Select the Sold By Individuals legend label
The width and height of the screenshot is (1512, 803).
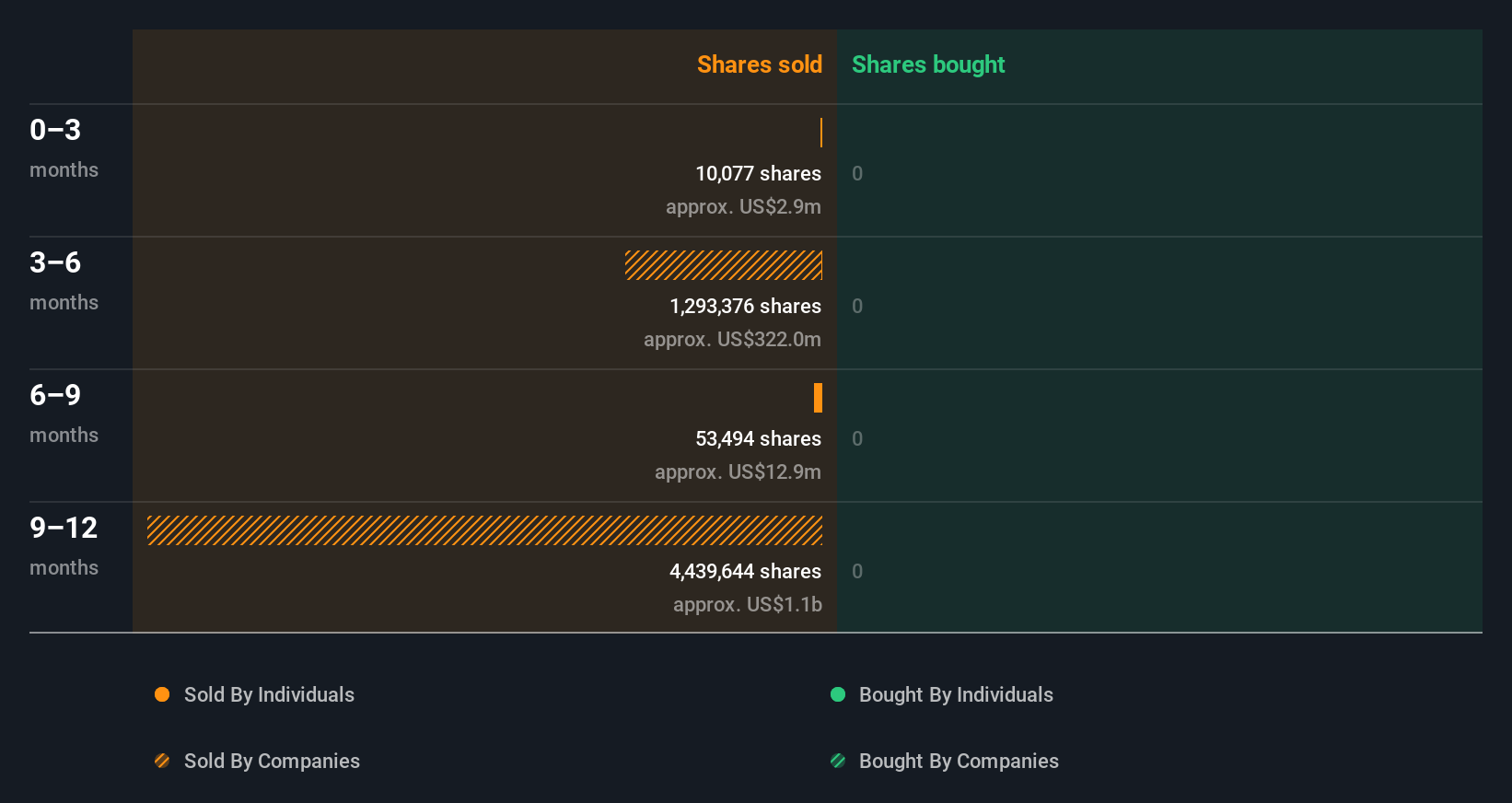coord(269,694)
